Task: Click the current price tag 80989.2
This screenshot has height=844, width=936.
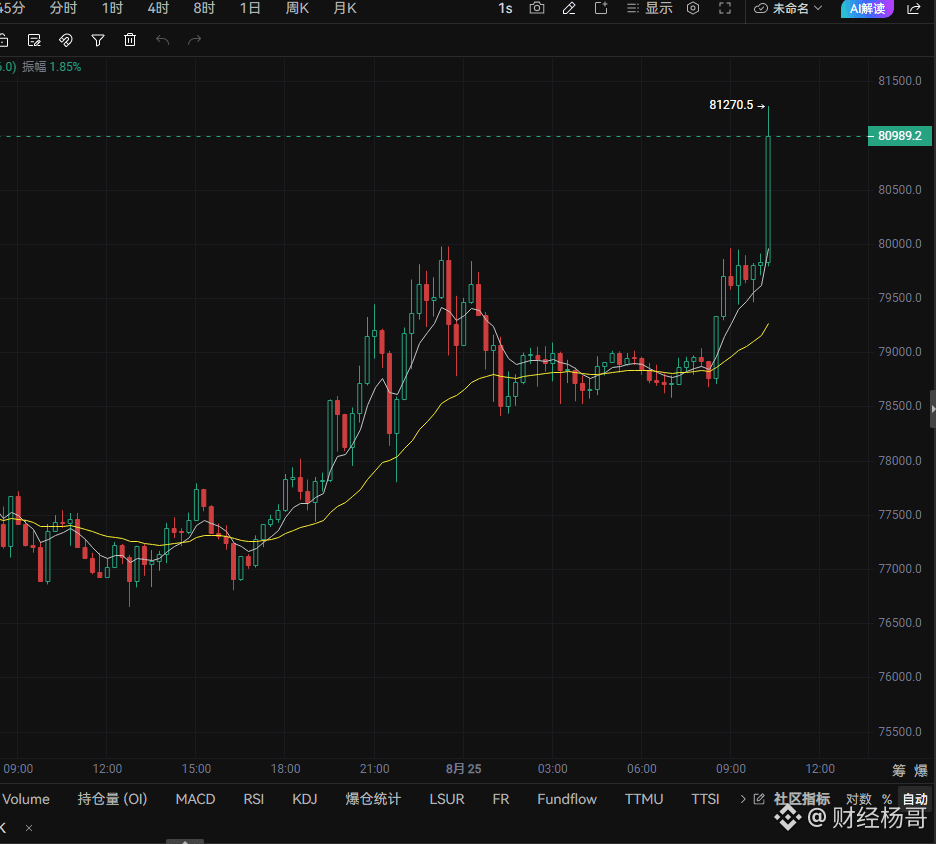Action: [x=899, y=136]
